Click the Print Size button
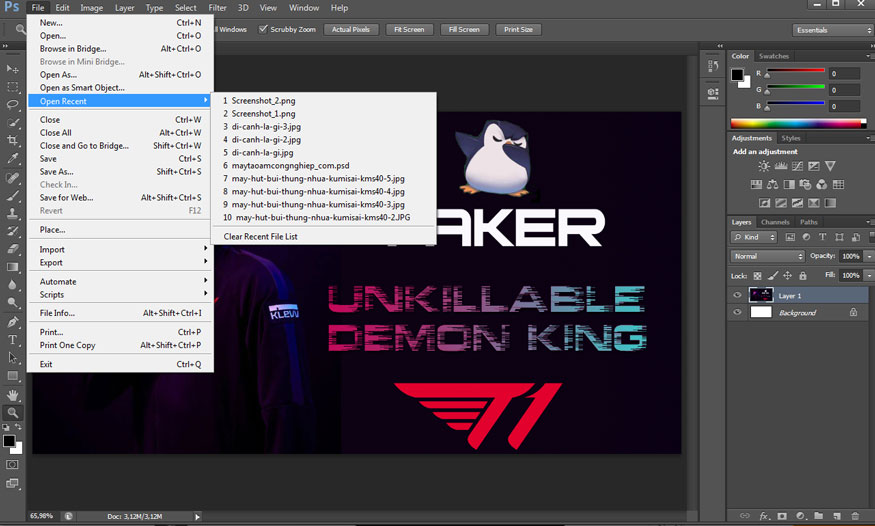This screenshot has height=526, width=875. [x=518, y=30]
